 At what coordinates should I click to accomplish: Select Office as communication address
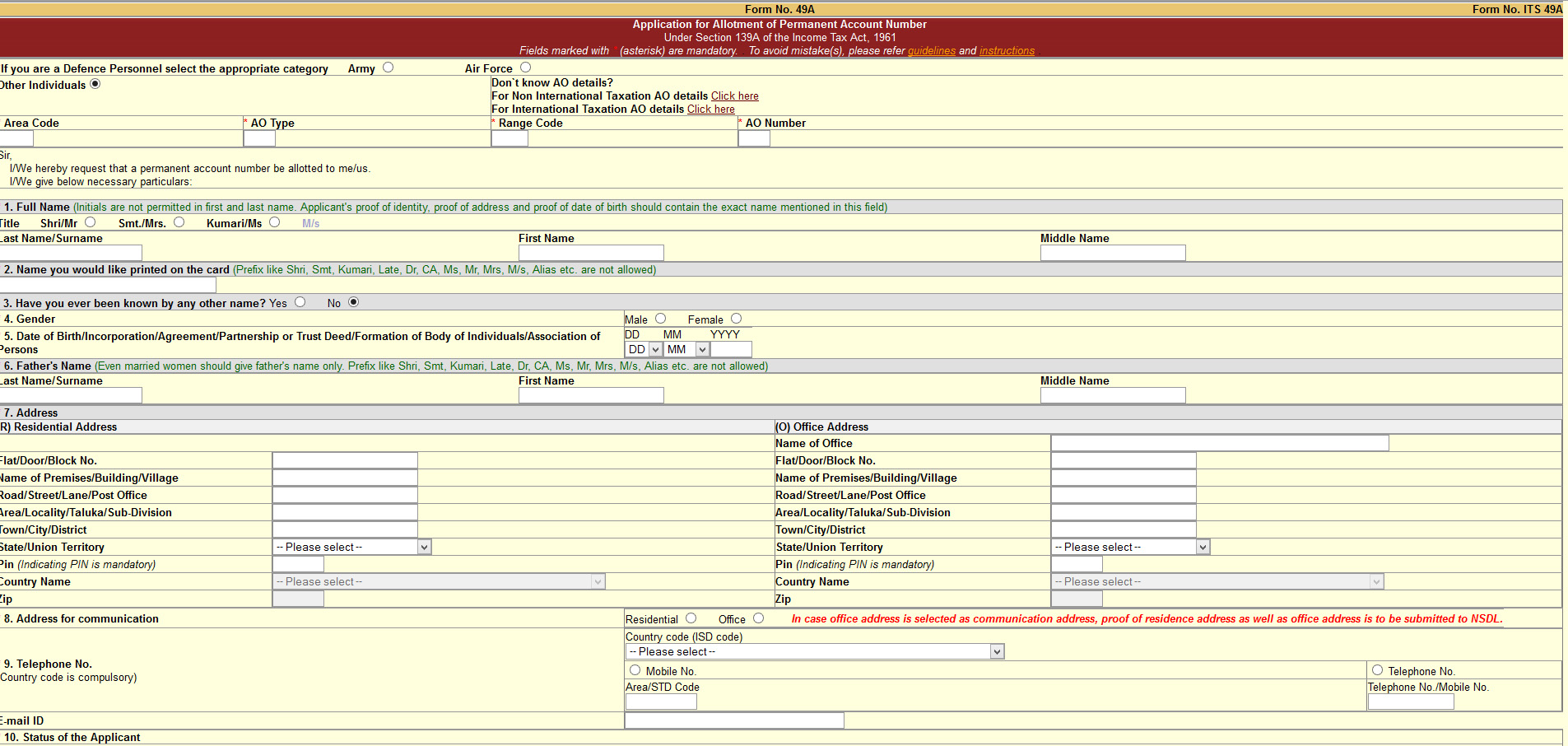coord(759,618)
